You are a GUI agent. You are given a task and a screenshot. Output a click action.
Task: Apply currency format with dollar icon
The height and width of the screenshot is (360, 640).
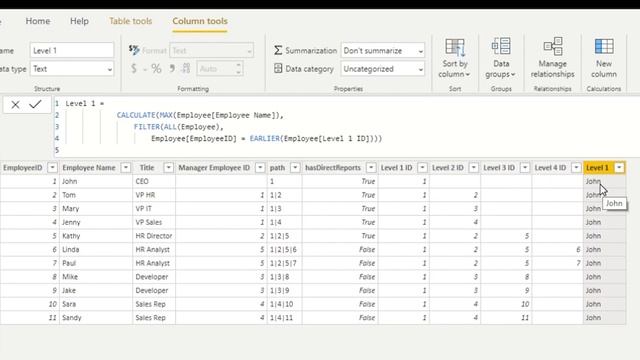133,69
